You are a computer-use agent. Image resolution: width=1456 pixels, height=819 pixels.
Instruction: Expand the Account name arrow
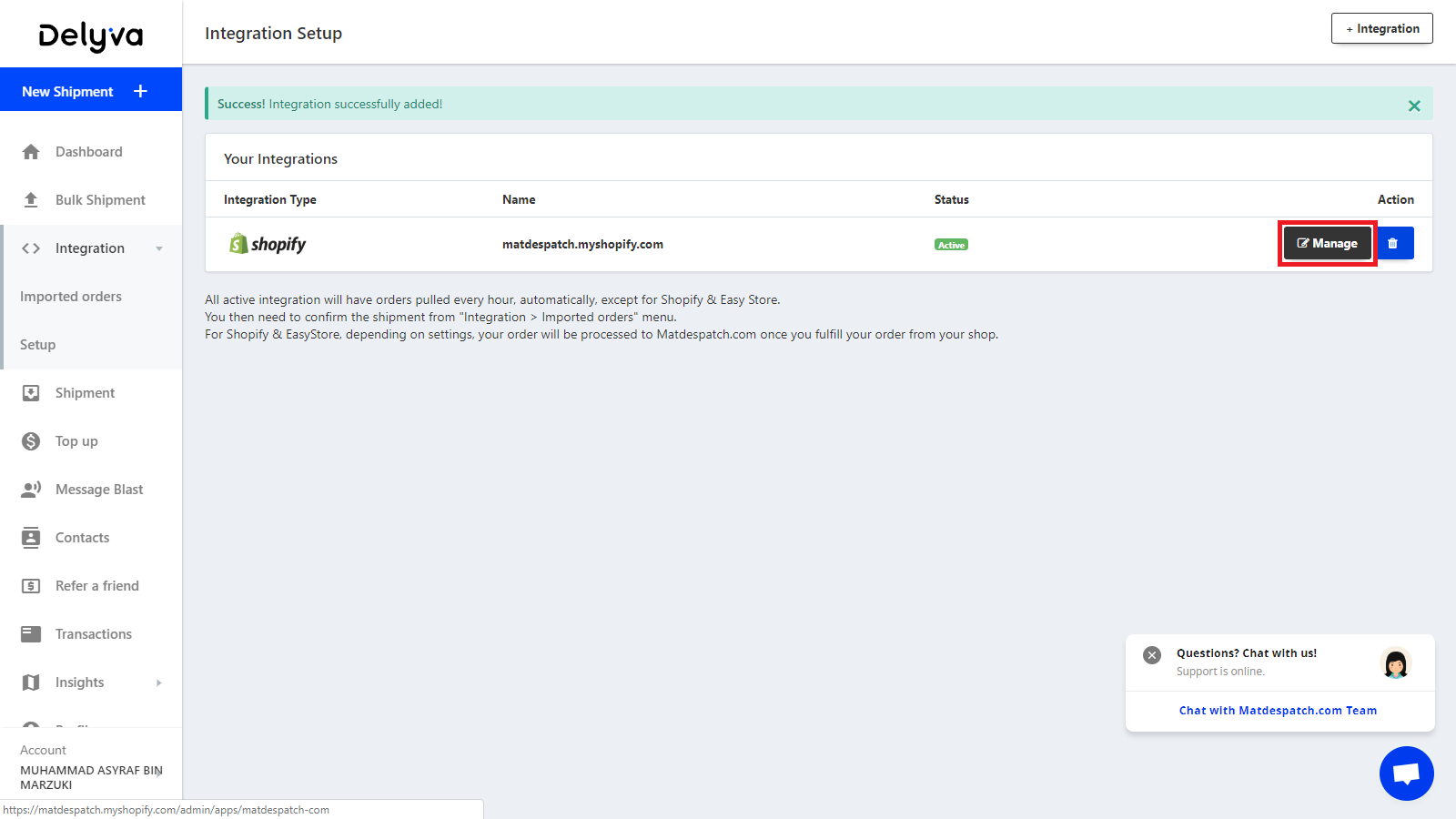160,773
